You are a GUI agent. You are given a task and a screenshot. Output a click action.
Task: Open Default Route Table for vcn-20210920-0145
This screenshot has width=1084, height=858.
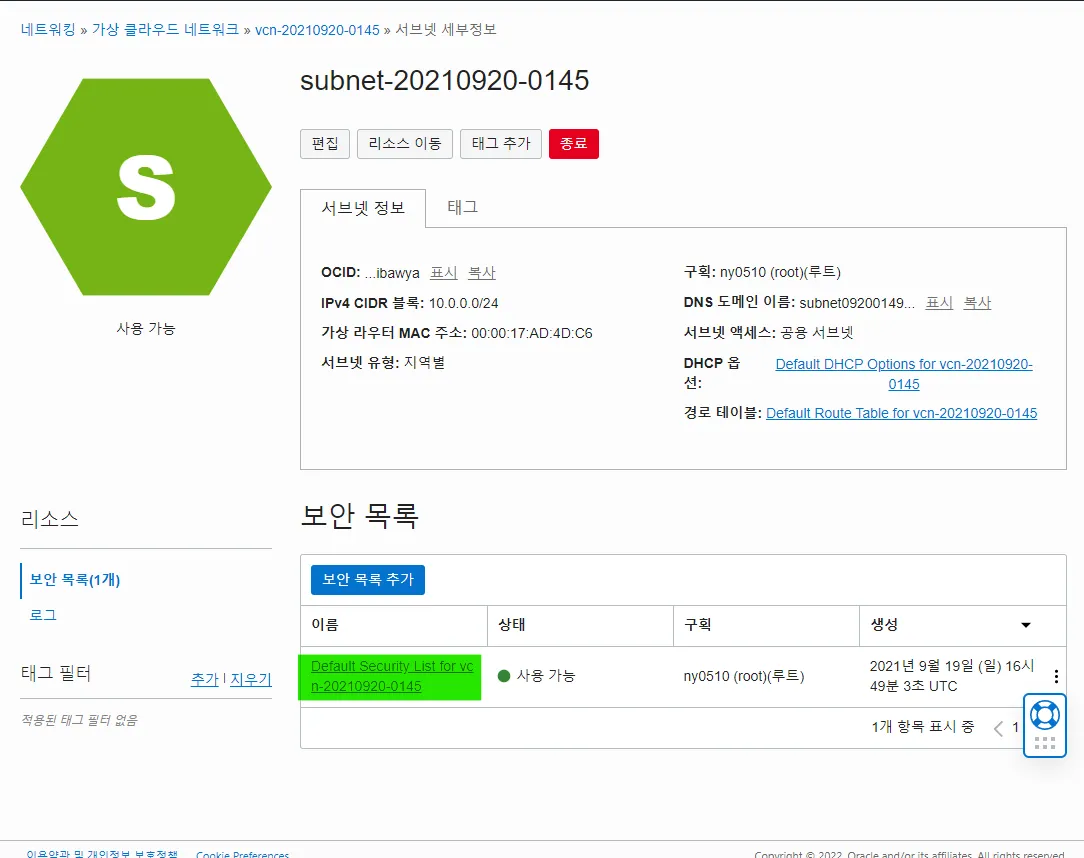pyautogui.click(x=900, y=413)
